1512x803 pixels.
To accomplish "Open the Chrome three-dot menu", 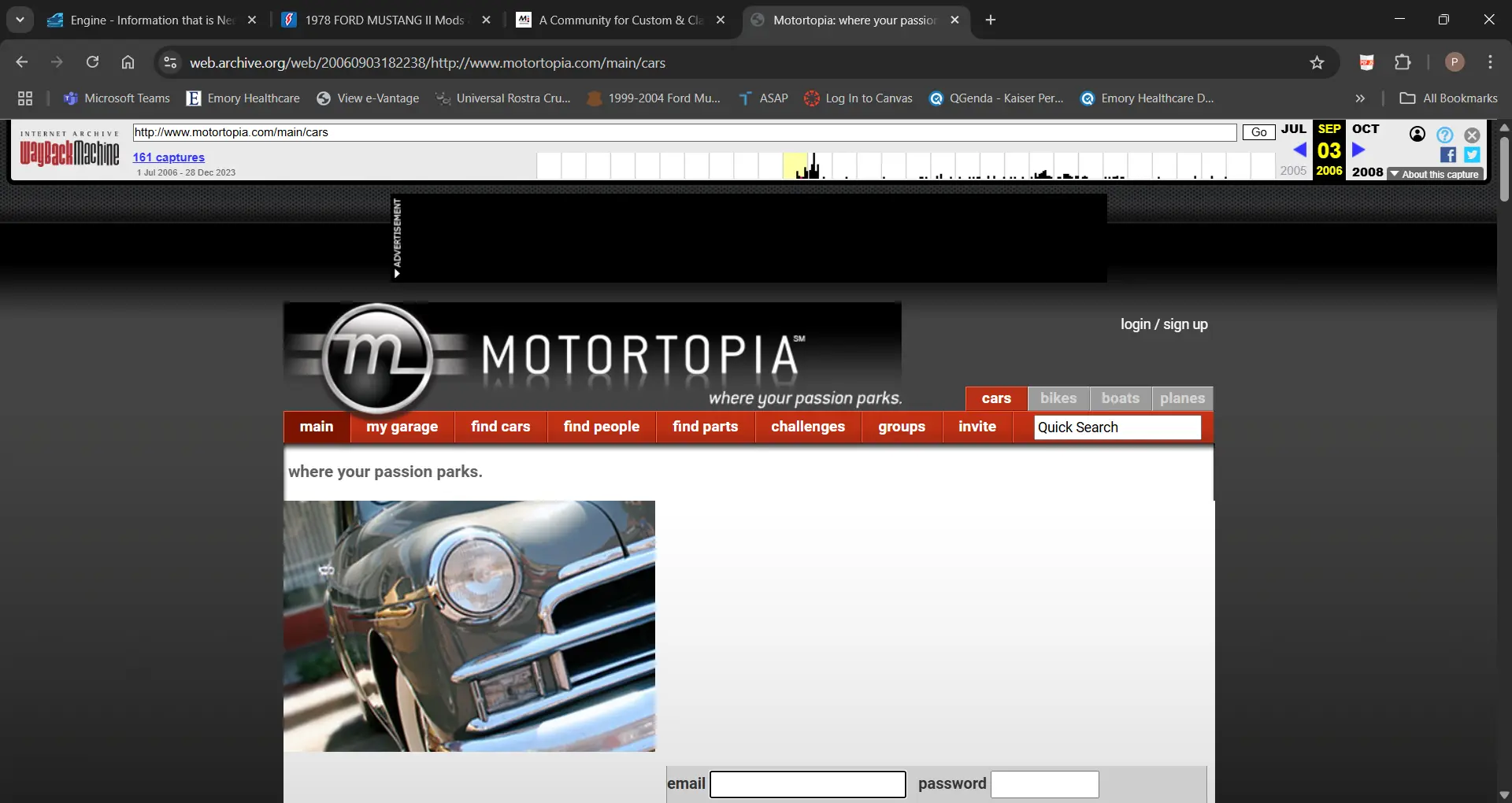I will tap(1490, 62).
